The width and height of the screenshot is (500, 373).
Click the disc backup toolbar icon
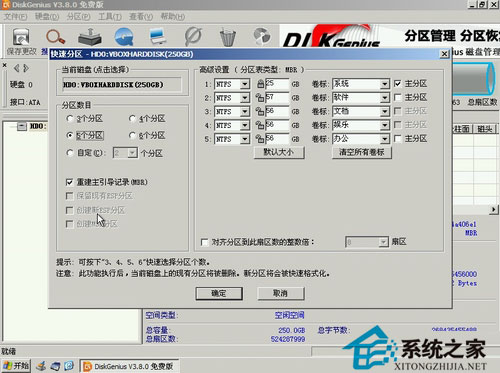click(262, 36)
